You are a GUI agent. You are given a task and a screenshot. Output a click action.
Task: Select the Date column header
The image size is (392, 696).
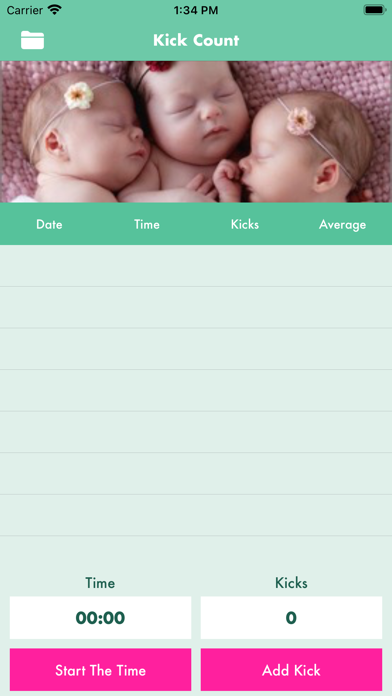(x=49, y=225)
